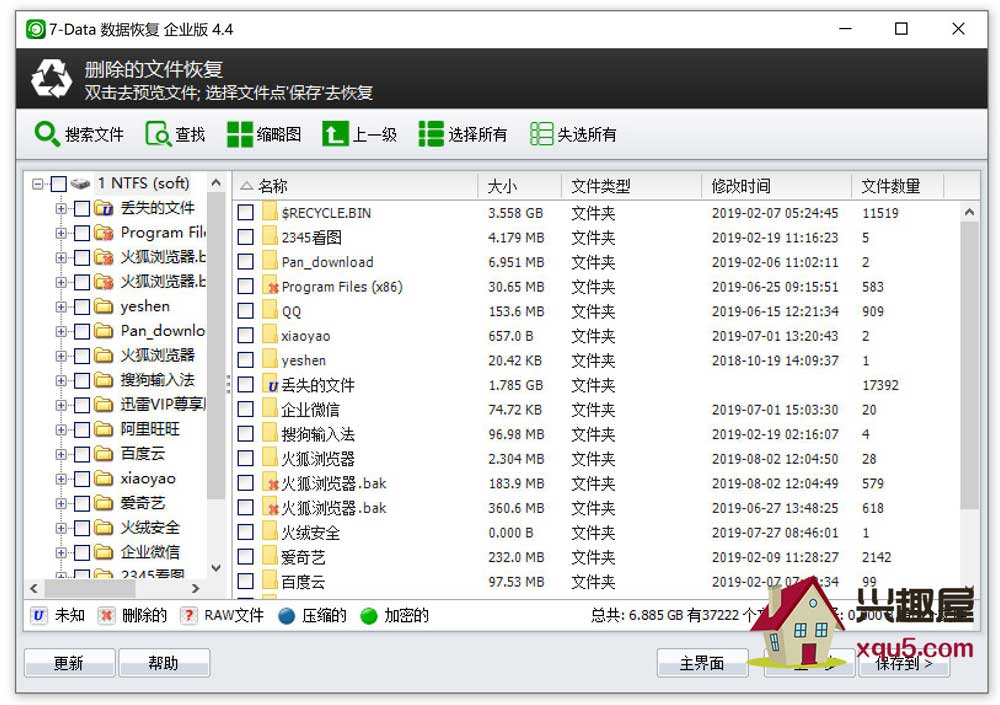The image size is (1000, 705).
Task: Click the Deleted (删除的) legend icon
Action: (106, 616)
